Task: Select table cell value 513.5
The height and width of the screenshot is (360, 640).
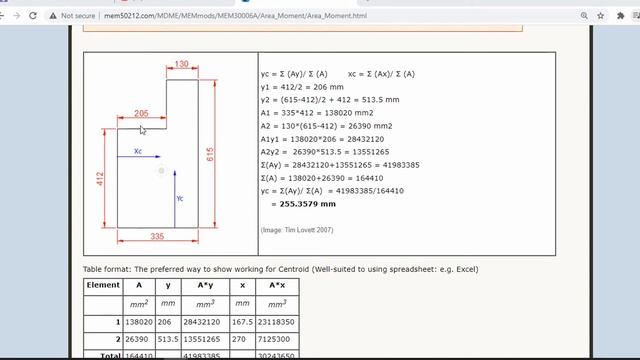Action: [168, 339]
